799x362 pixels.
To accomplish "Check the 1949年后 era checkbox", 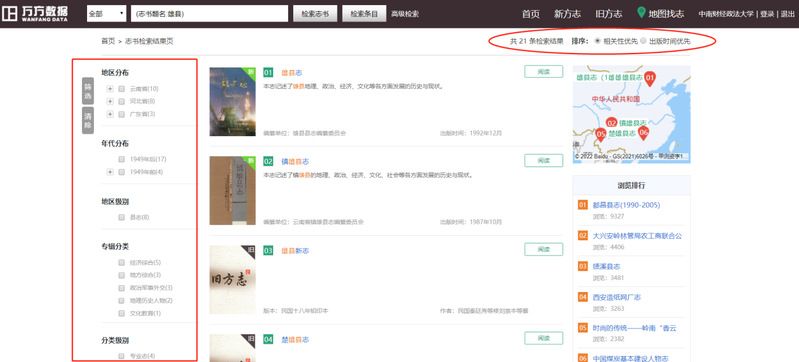I will pos(121,159).
